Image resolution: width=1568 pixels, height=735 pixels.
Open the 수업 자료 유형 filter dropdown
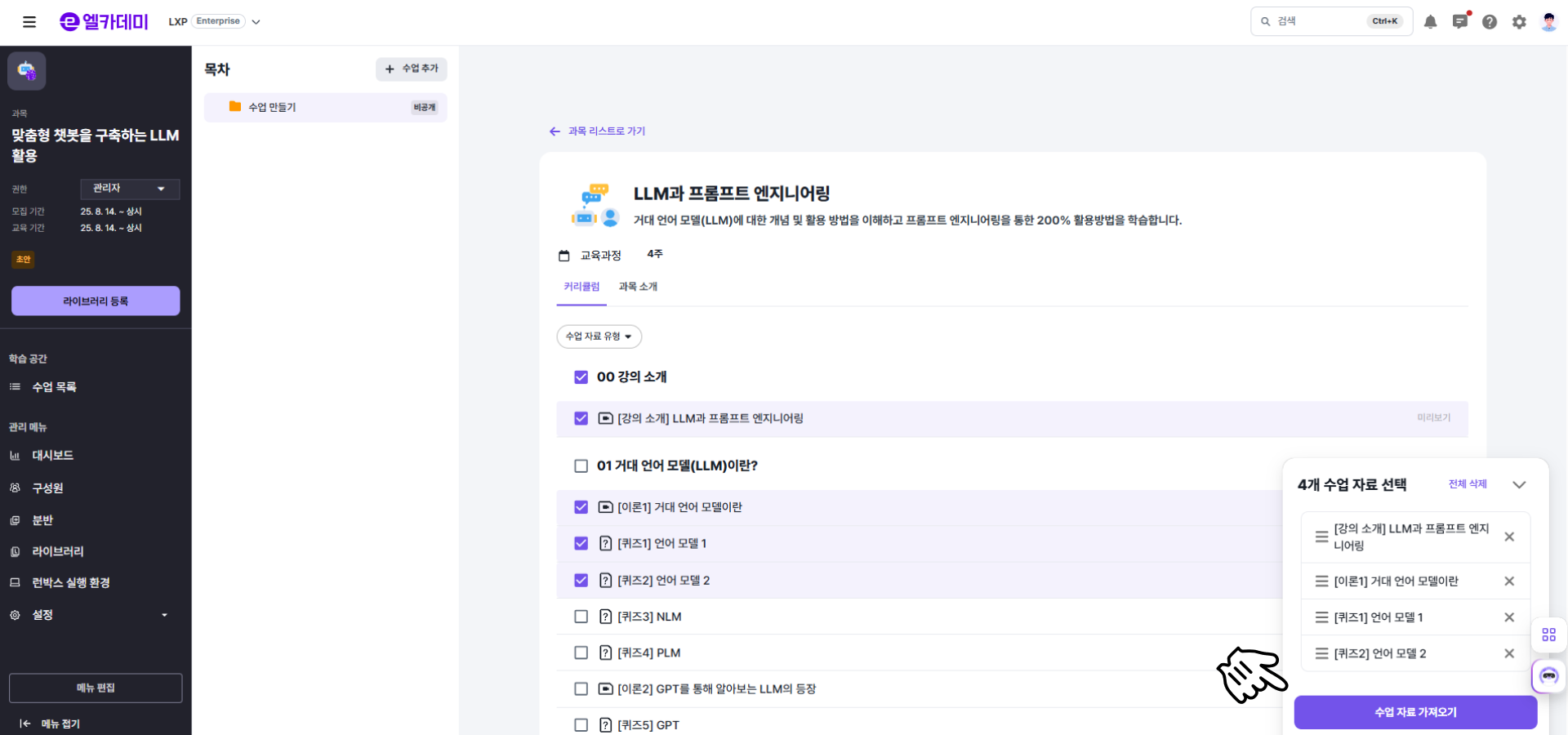point(599,336)
